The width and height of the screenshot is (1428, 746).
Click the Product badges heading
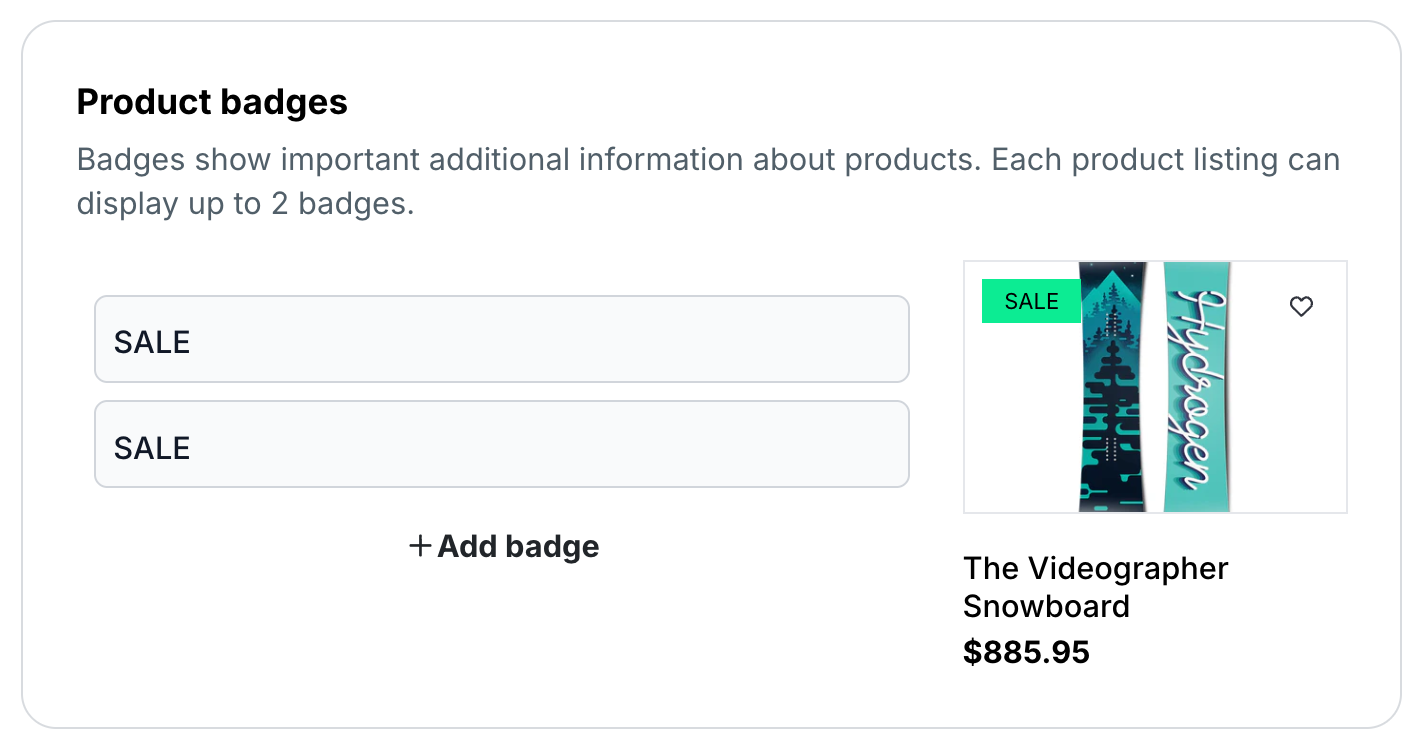[212, 102]
